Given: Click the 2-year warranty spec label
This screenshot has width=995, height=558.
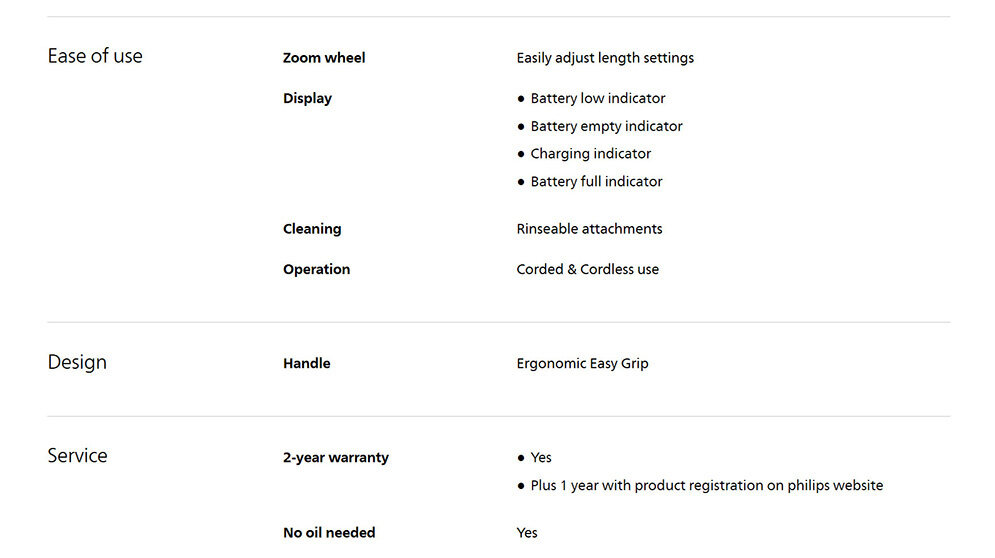Looking at the screenshot, I should pyautogui.click(x=336, y=458).
